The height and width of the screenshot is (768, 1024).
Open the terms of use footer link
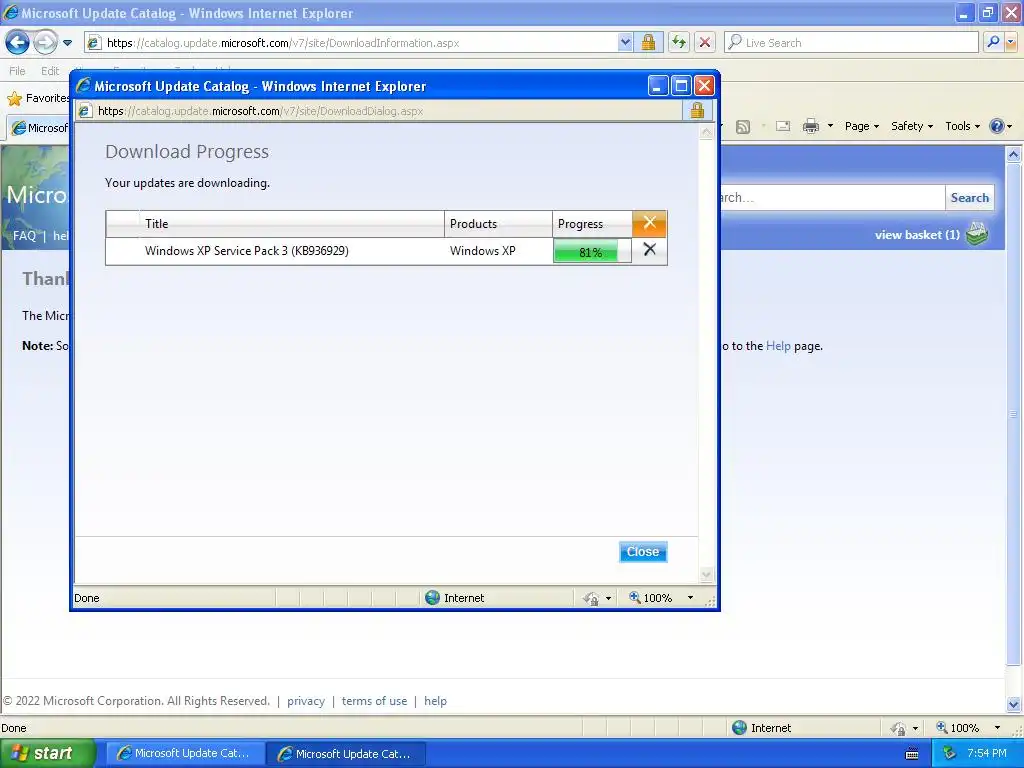point(374,701)
